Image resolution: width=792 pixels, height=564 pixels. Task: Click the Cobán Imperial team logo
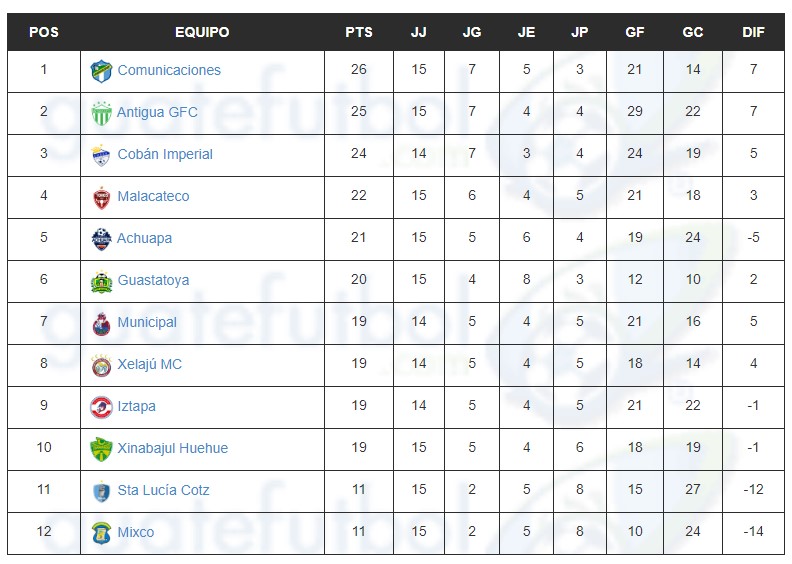(101, 155)
